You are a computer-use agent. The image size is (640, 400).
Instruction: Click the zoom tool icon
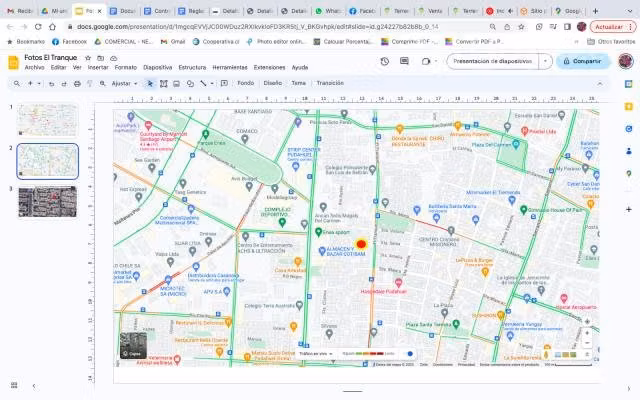pyautogui.click(x=102, y=83)
